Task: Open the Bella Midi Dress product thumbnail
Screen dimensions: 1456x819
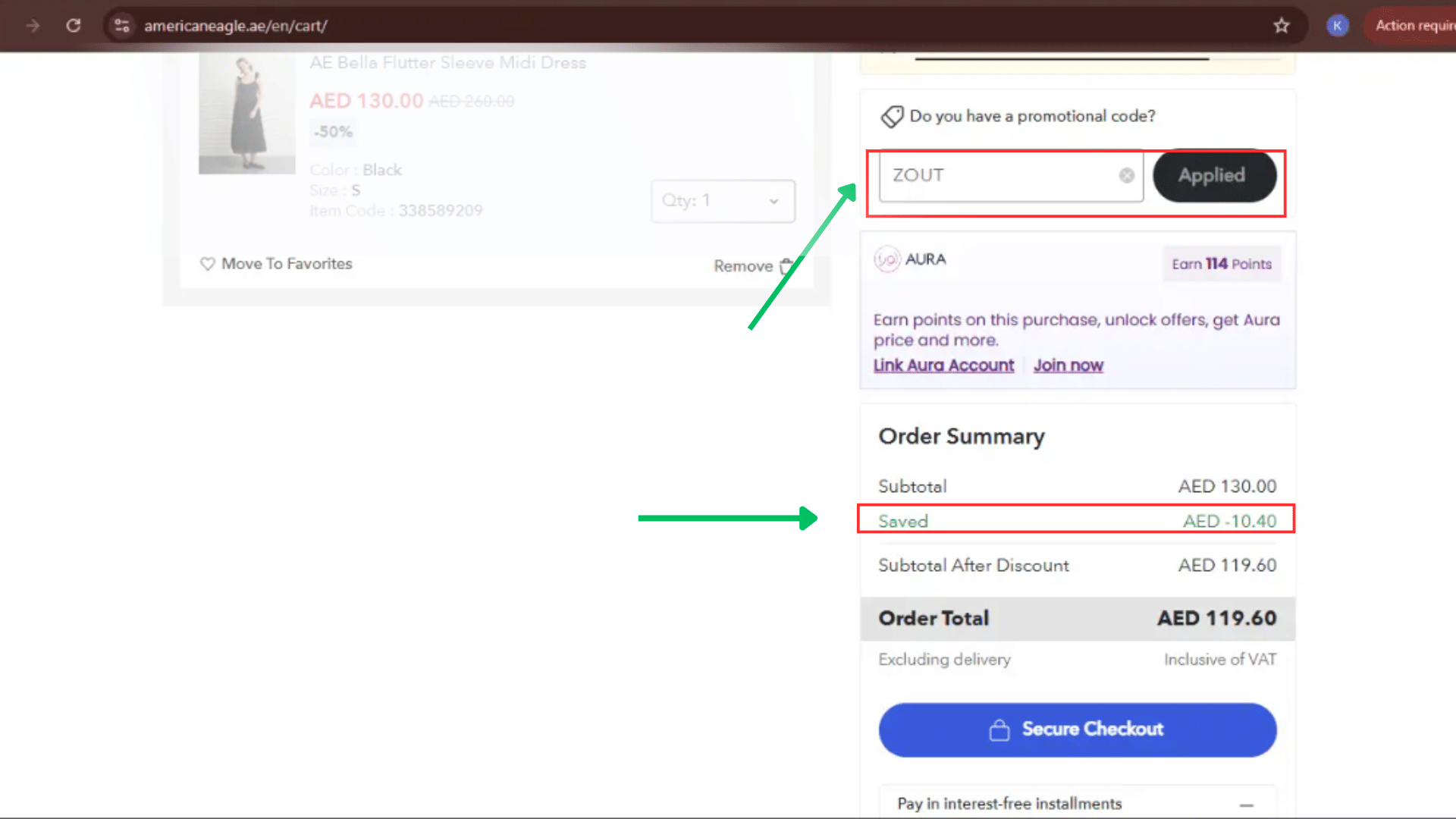Action: 246,114
